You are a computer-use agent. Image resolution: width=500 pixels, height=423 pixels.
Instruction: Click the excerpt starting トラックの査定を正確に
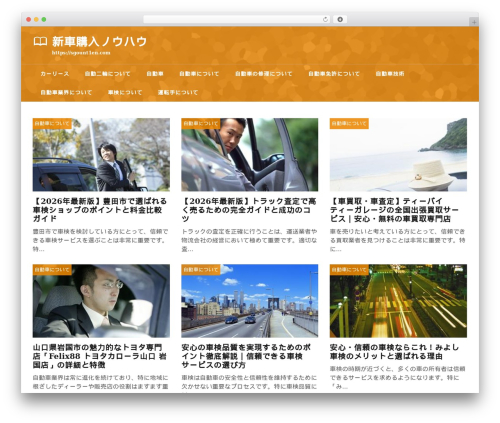pos(249,240)
